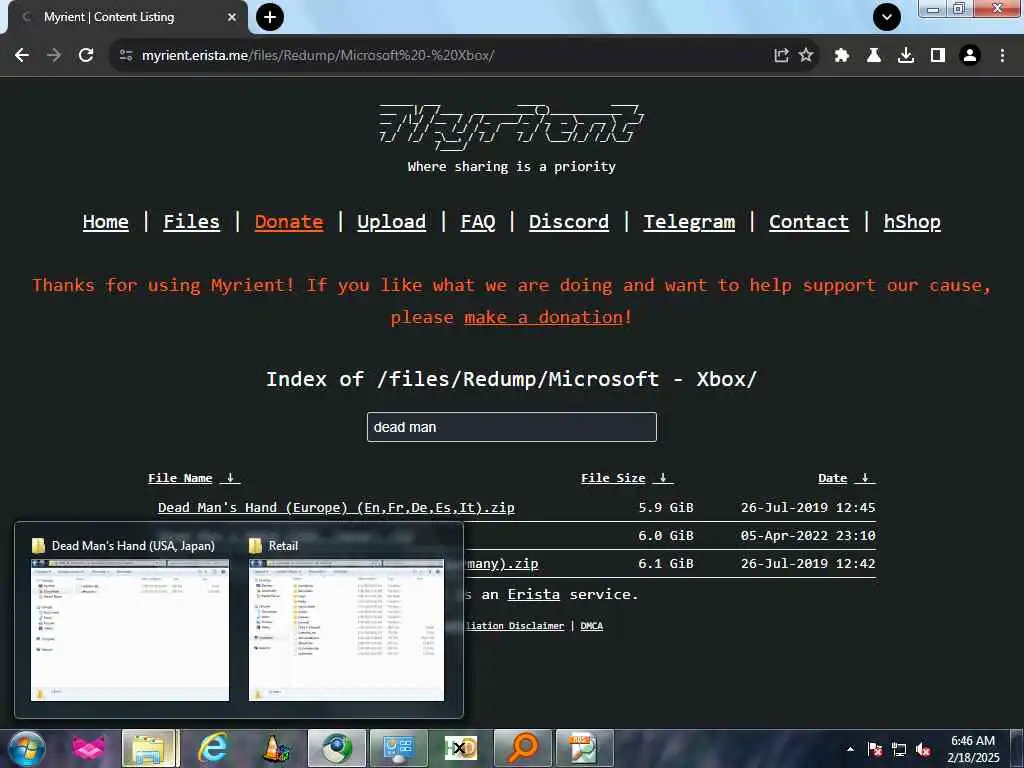
Task: Open the browser Downloads icon
Action: [906, 55]
